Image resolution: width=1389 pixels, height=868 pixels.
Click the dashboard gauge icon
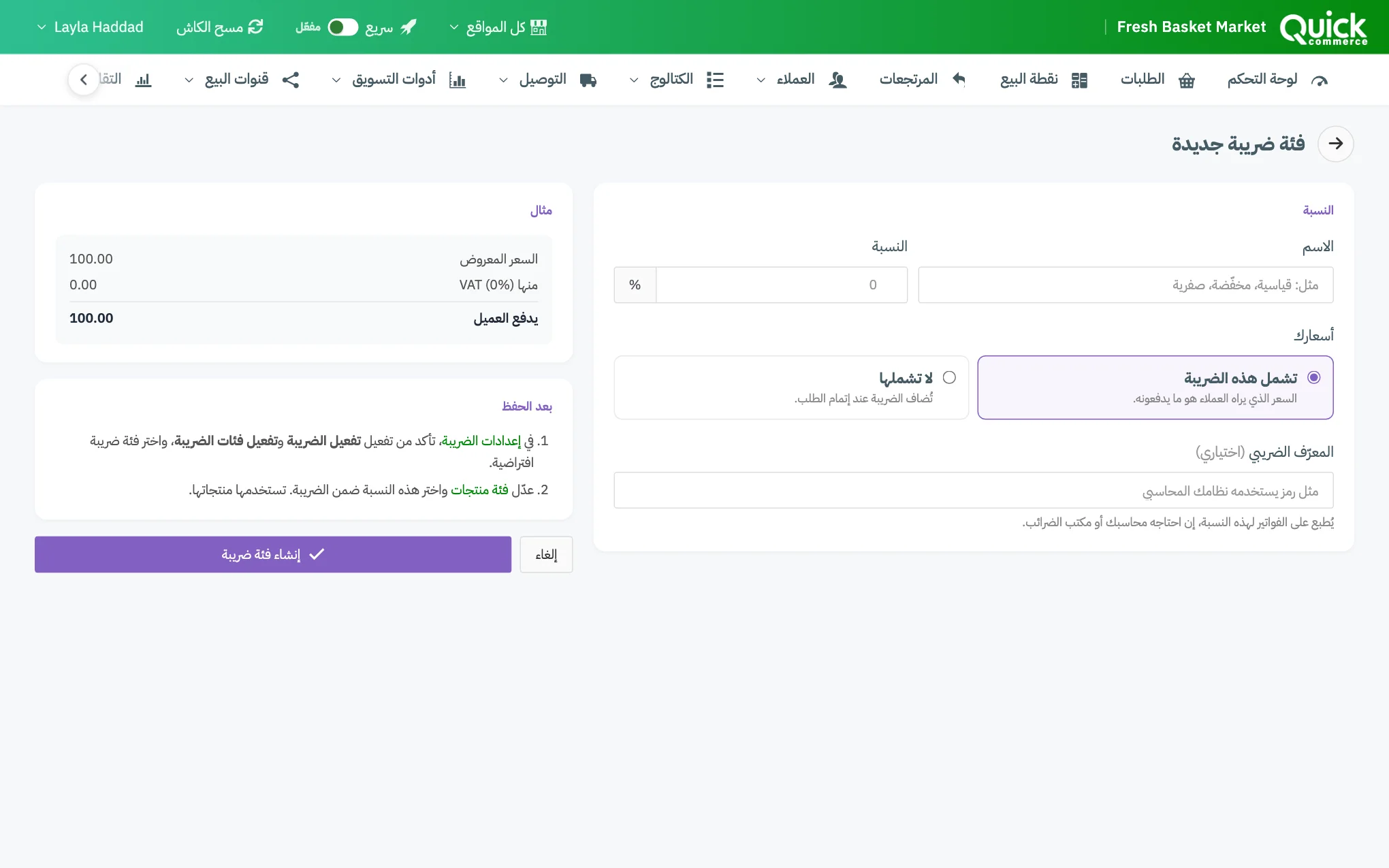(1320, 80)
